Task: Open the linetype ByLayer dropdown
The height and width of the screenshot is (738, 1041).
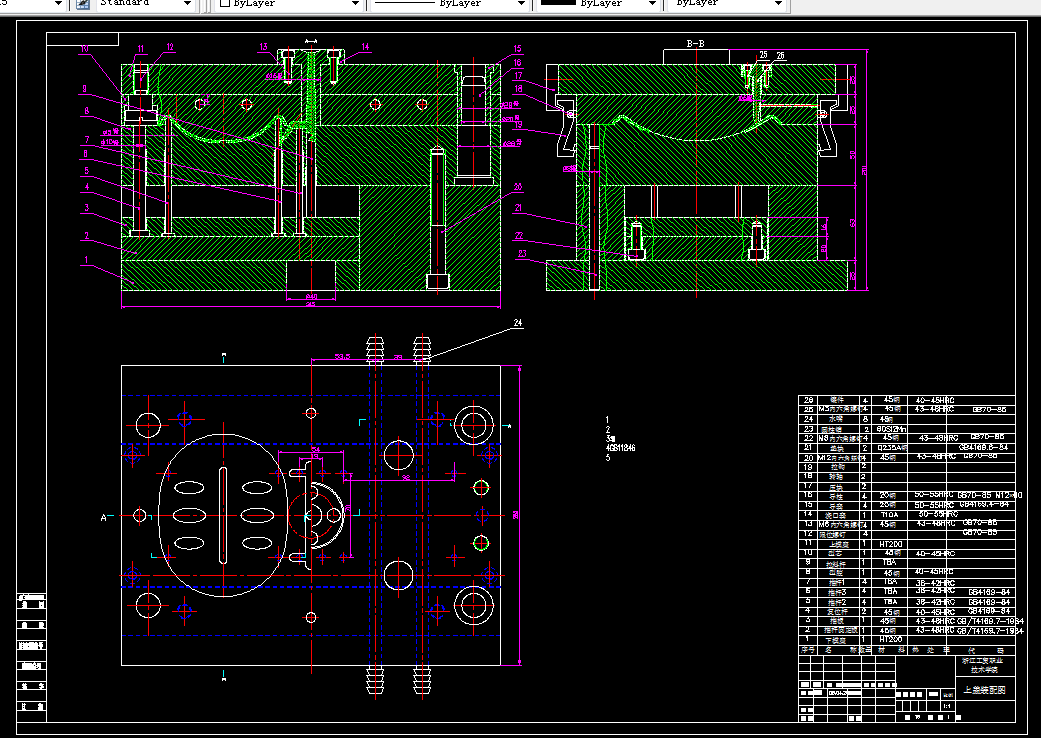Action: click(522, 3)
